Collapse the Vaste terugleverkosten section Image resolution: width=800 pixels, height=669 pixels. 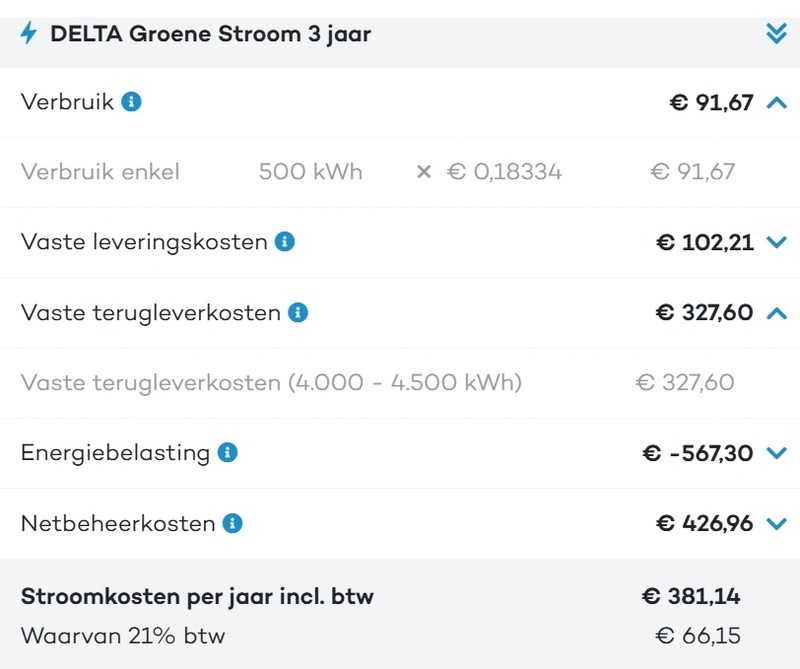pyautogui.click(x=776, y=312)
